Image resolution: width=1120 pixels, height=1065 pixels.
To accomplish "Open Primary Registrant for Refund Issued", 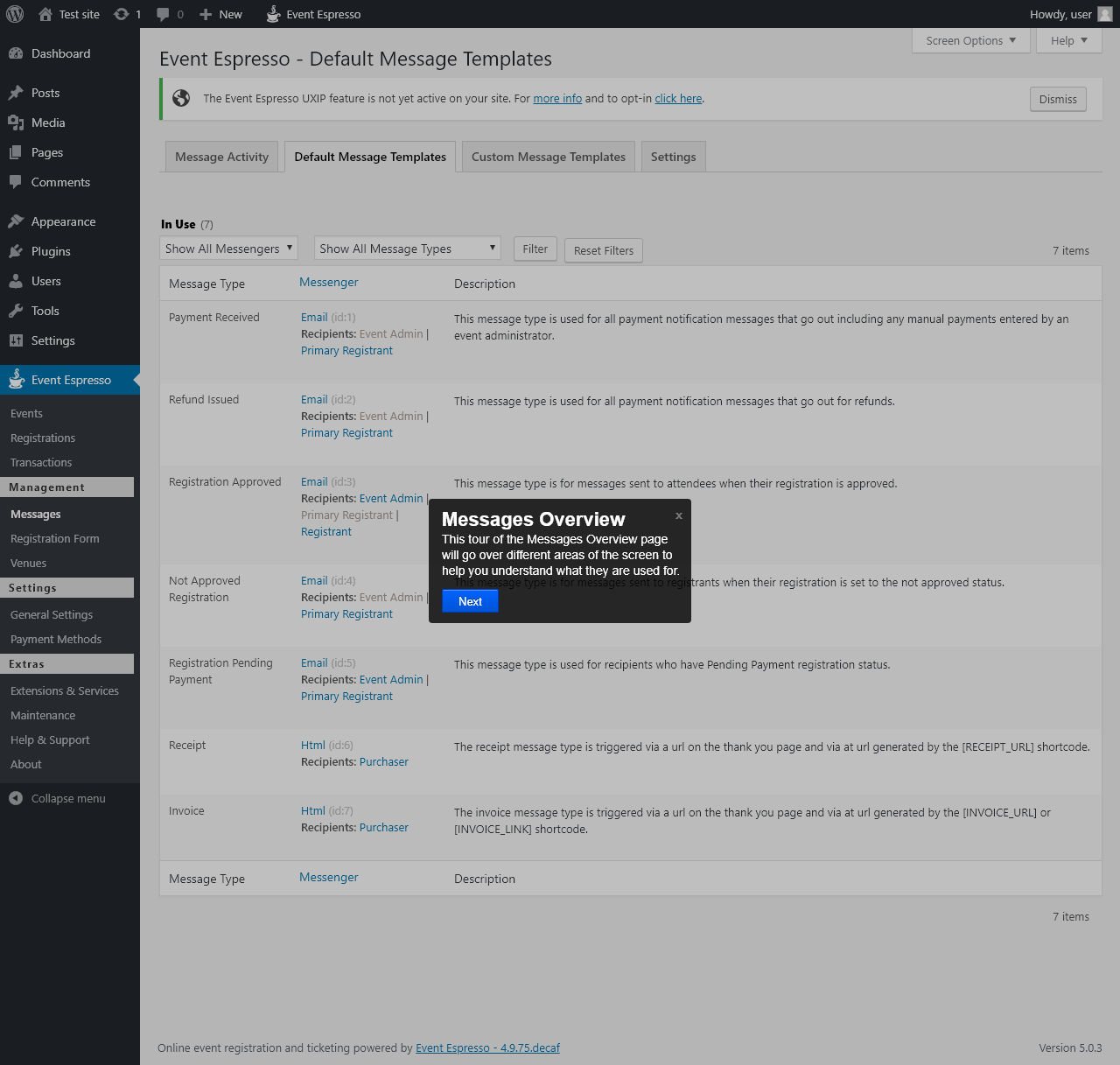I will [x=346, y=432].
